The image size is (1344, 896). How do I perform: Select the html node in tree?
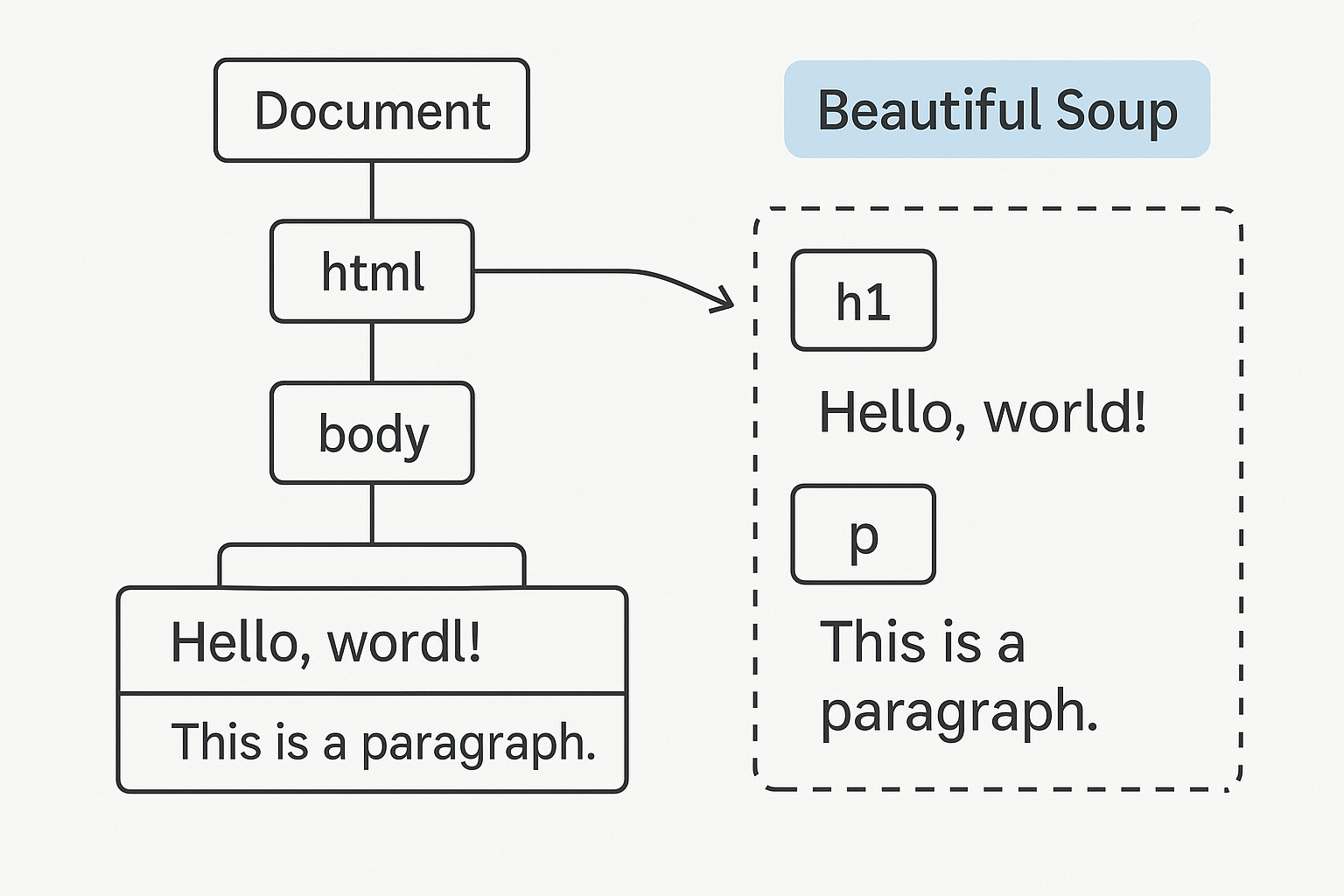click(x=372, y=271)
